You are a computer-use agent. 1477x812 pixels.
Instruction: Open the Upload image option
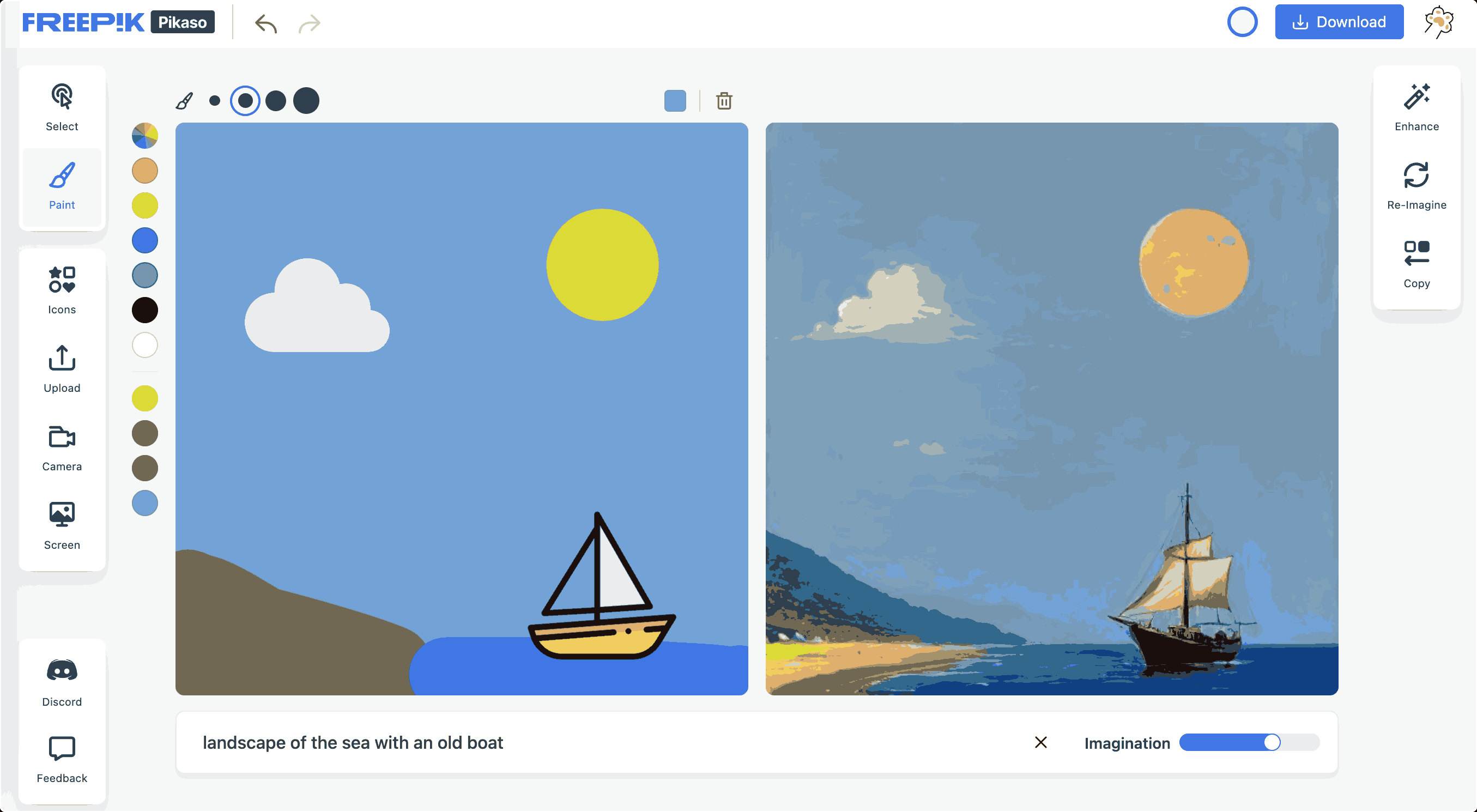tap(62, 369)
